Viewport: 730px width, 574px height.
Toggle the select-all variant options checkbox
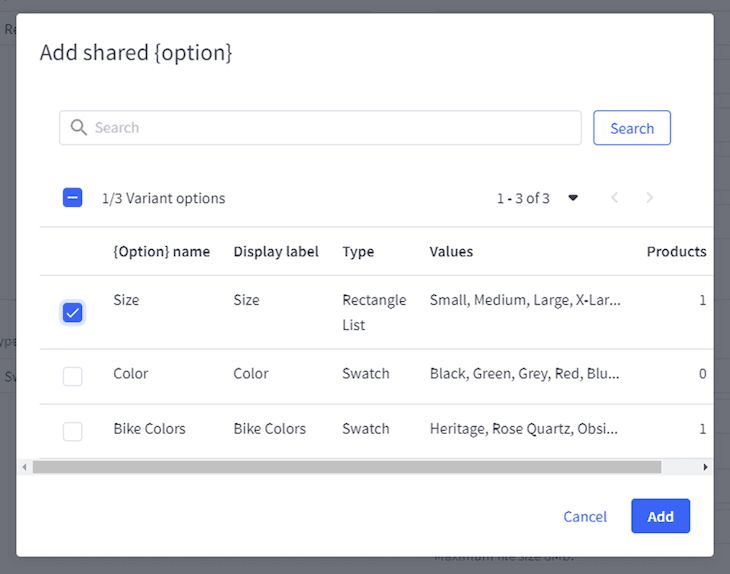click(73, 197)
